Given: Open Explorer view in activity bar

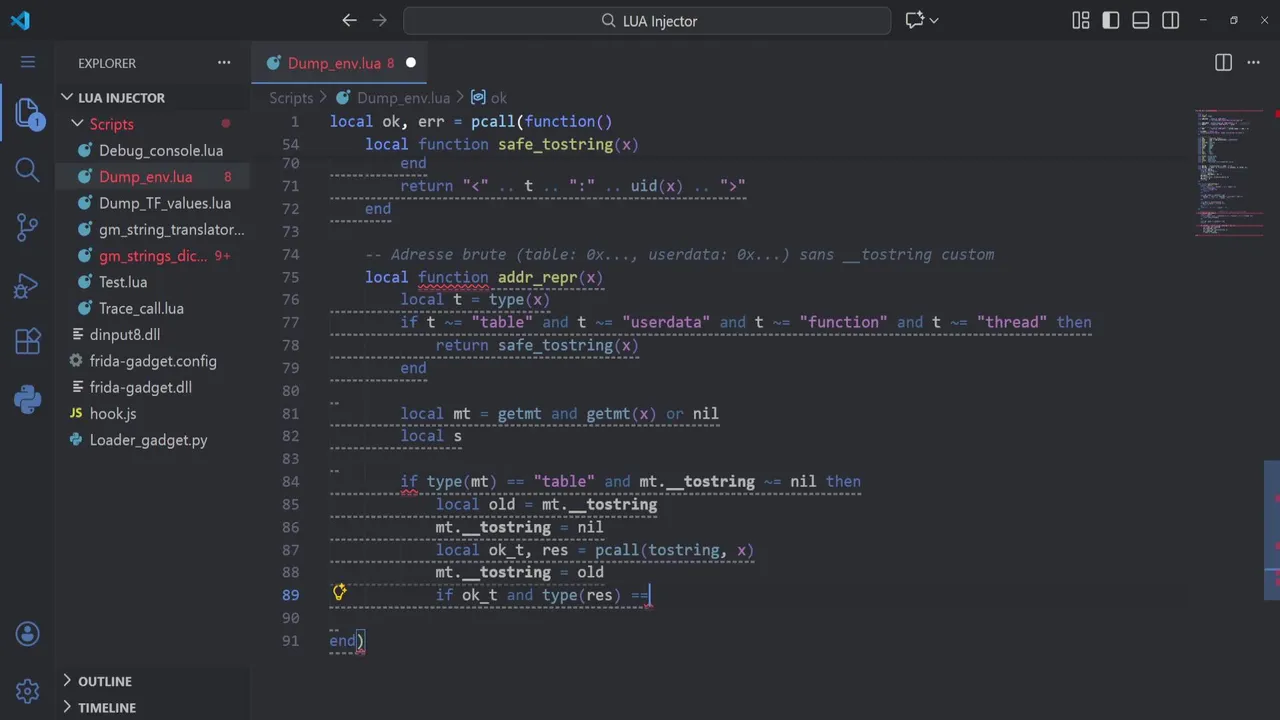Looking at the screenshot, I should 27,113.
